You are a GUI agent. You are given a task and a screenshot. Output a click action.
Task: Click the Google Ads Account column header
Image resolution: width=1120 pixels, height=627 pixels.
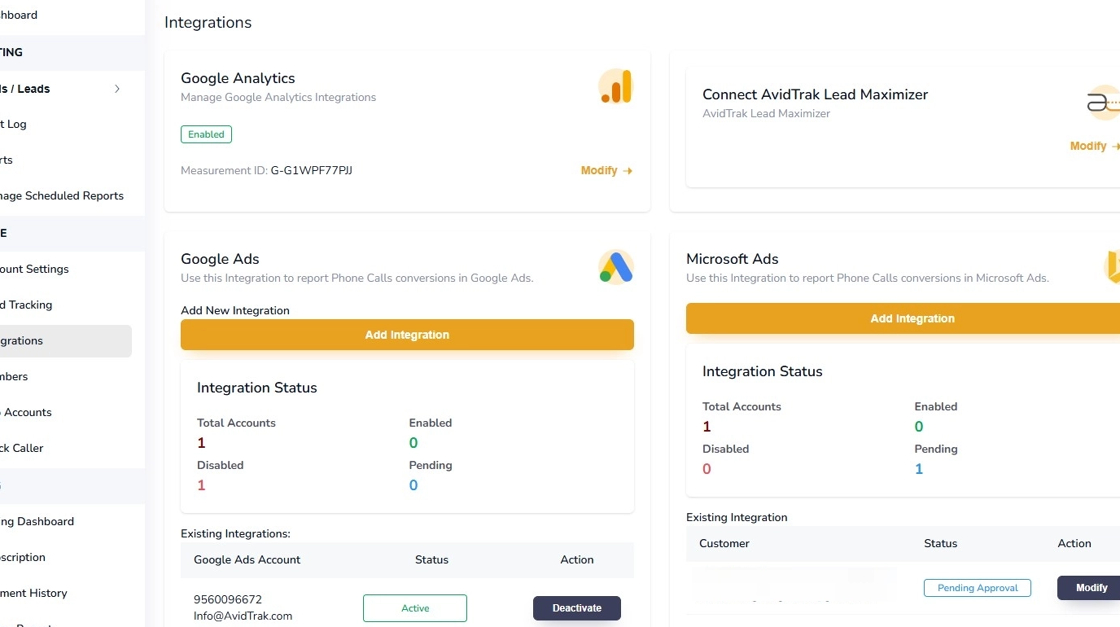coord(247,560)
